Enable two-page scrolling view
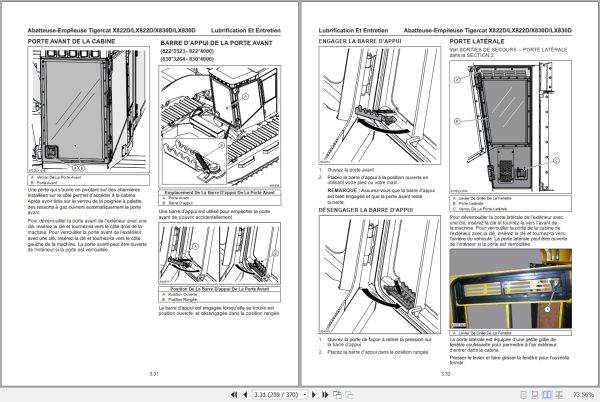The image size is (600, 402). coord(559,394)
